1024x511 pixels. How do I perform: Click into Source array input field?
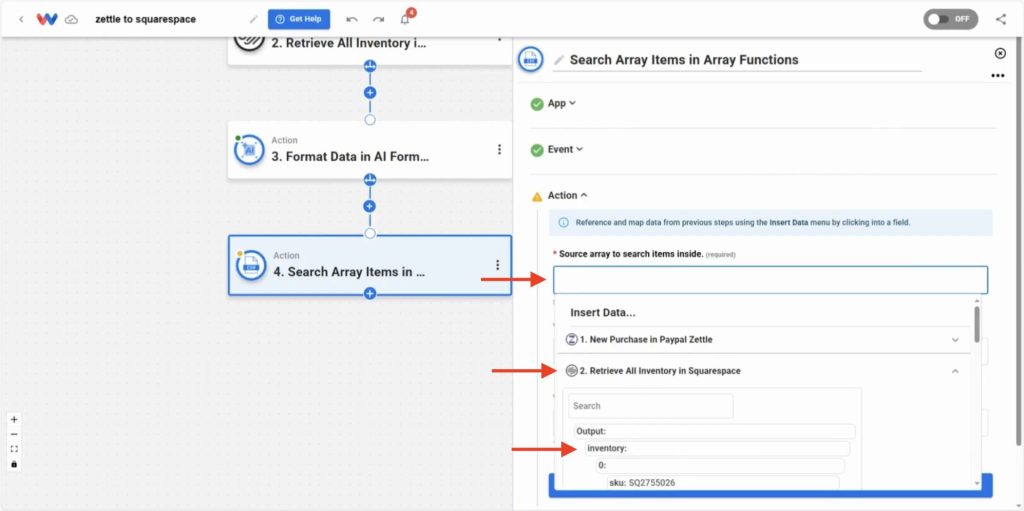[x=770, y=280]
